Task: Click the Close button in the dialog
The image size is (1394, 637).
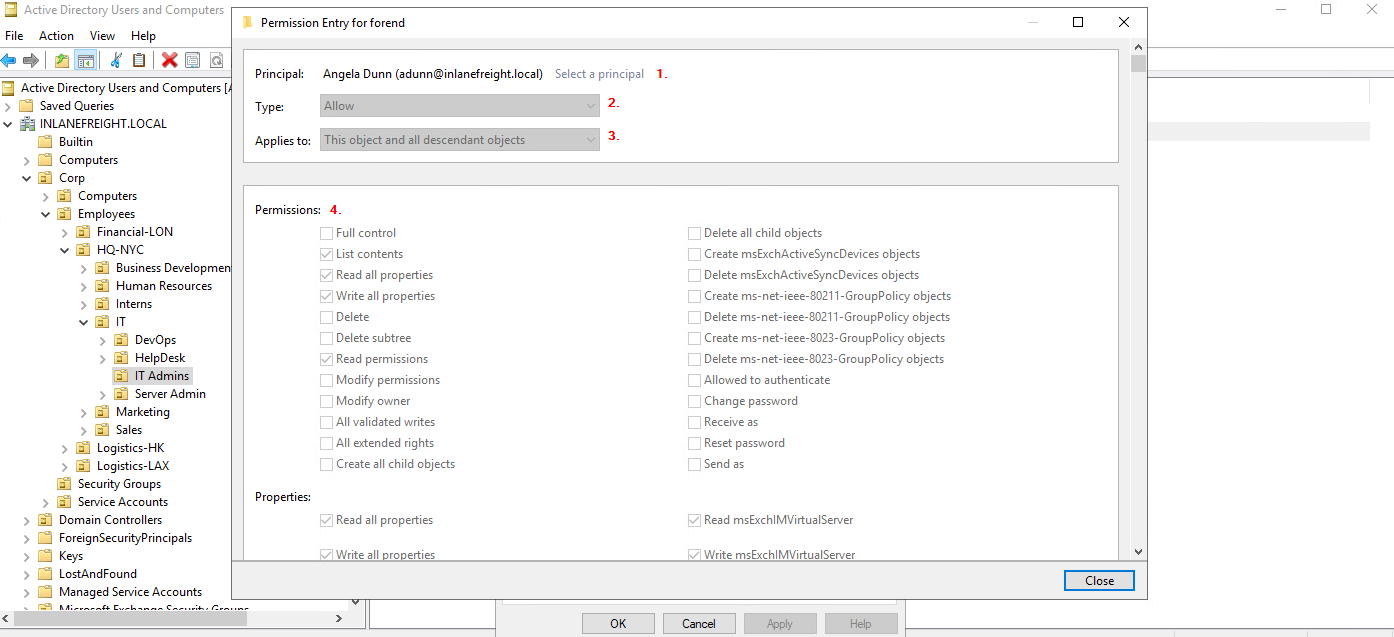Action: [1099, 581]
